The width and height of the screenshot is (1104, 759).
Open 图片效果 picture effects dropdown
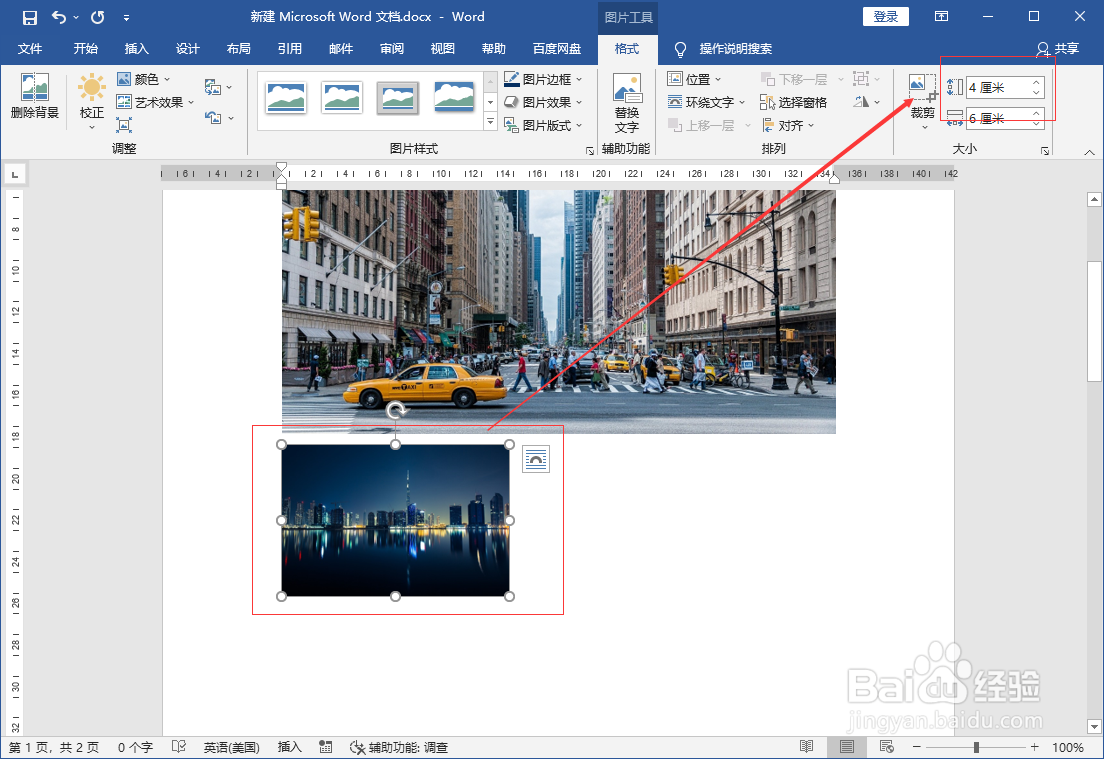(544, 102)
